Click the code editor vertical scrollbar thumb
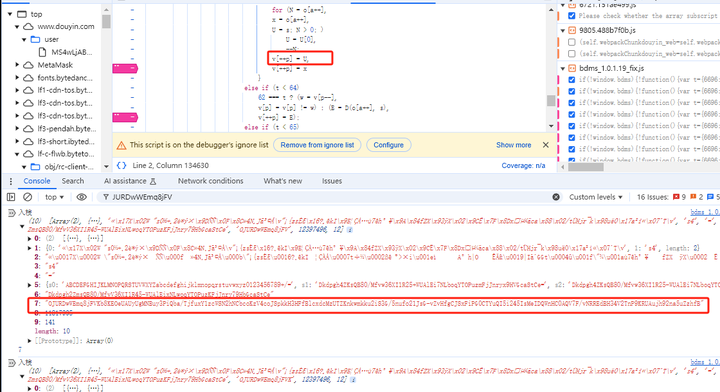Screen dimensions: 720x392 pos(551,101)
